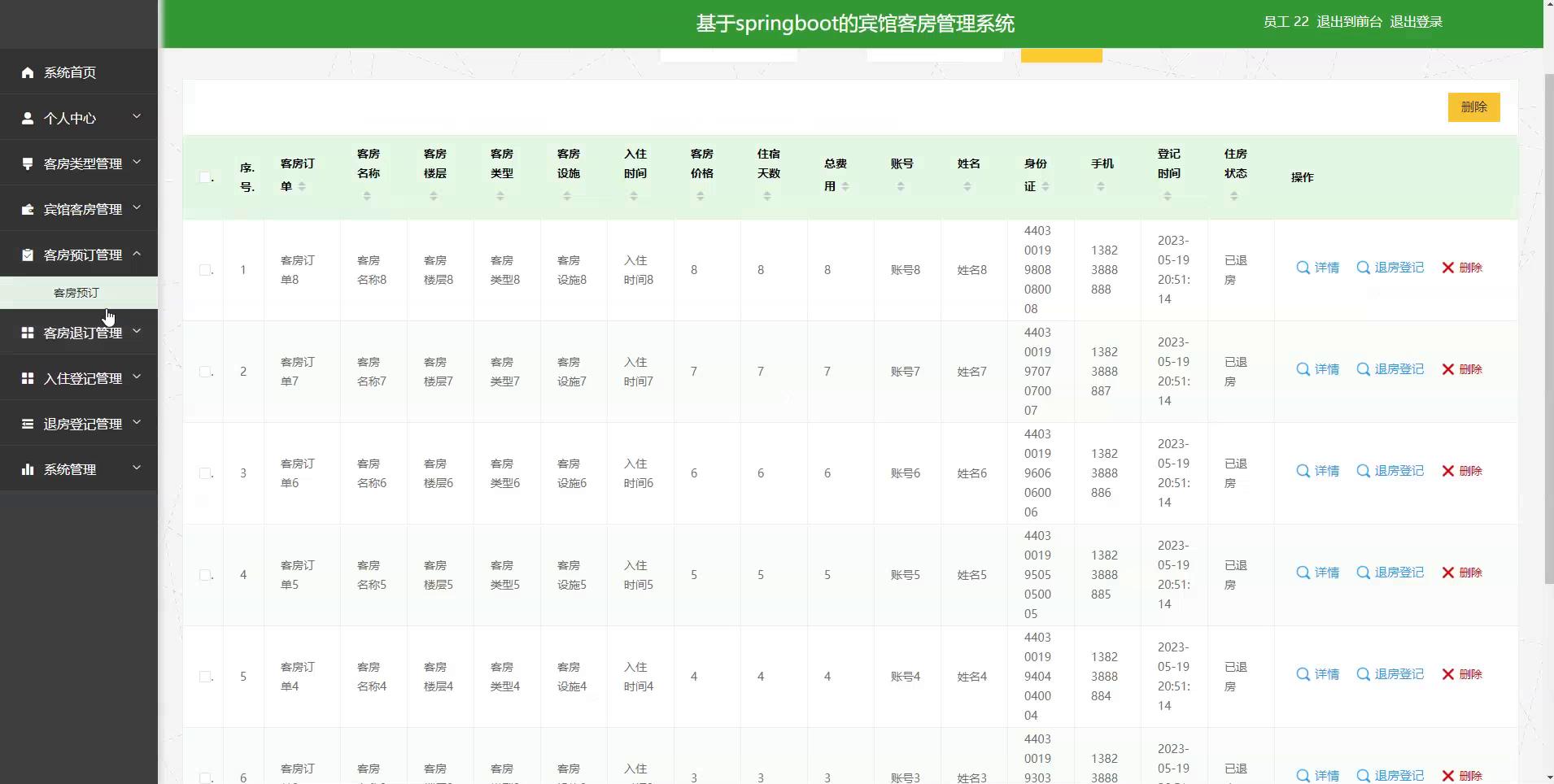Expand 个人中心 menu chevron
This screenshot has width=1554, height=784.
[x=137, y=117]
